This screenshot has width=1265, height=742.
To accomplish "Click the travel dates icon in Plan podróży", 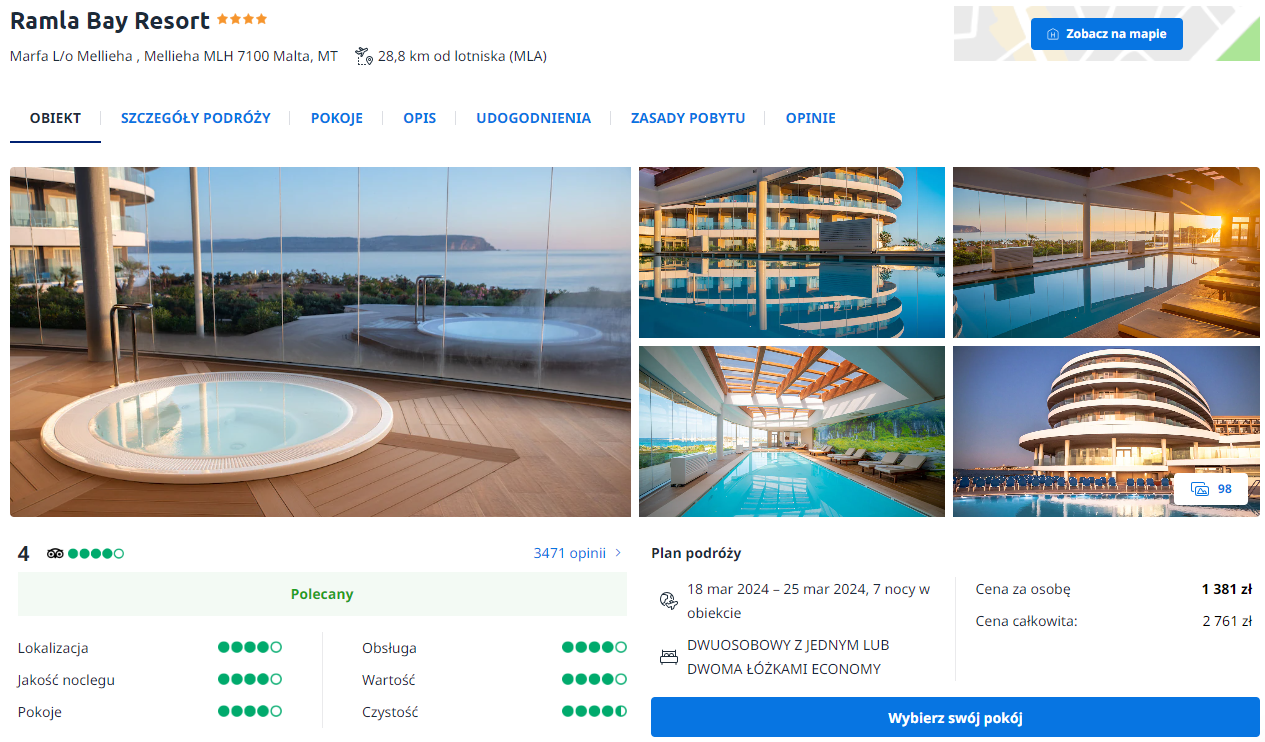I will pyautogui.click(x=668, y=600).
